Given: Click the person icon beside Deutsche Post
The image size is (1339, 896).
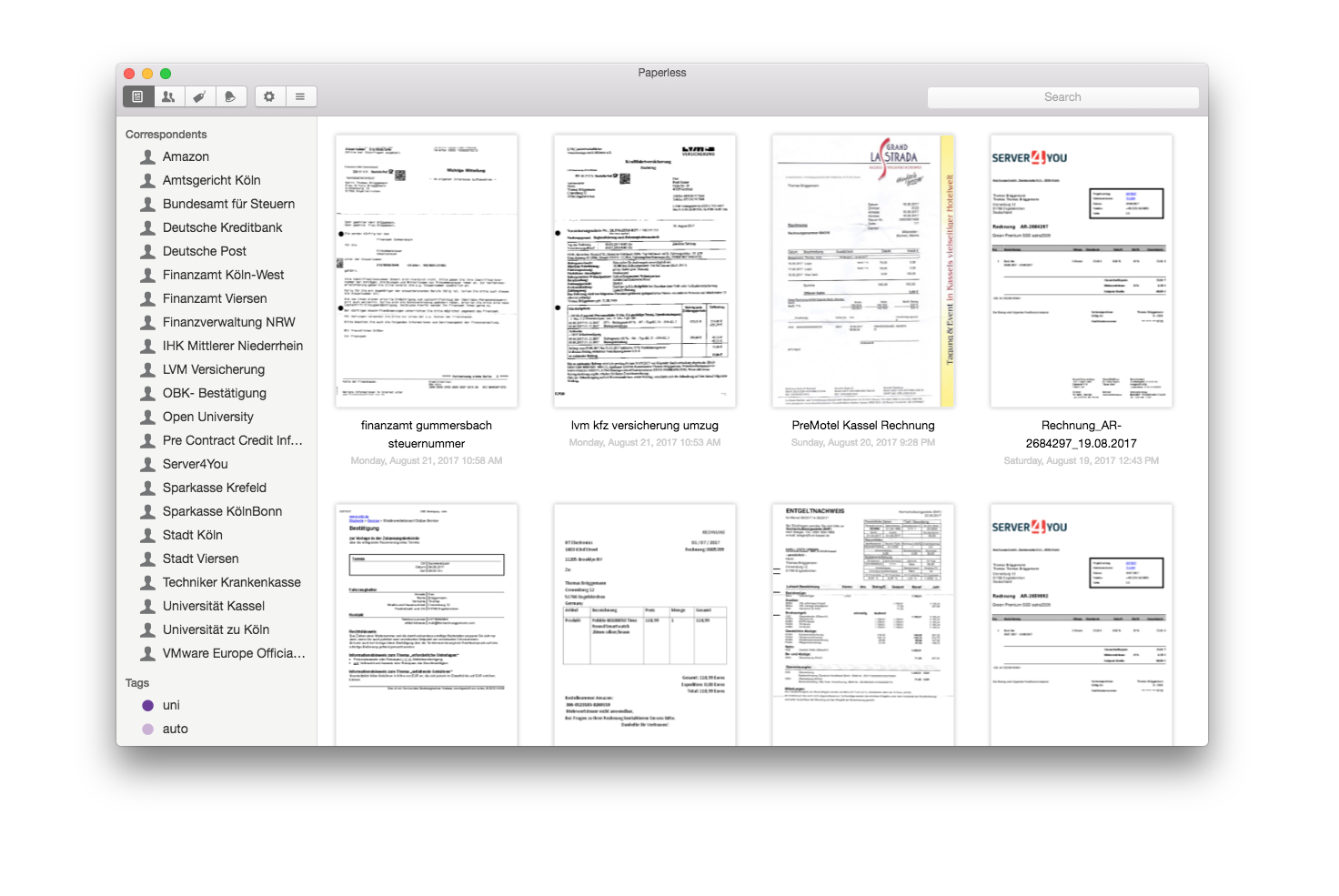Looking at the screenshot, I should click(148, 251).
